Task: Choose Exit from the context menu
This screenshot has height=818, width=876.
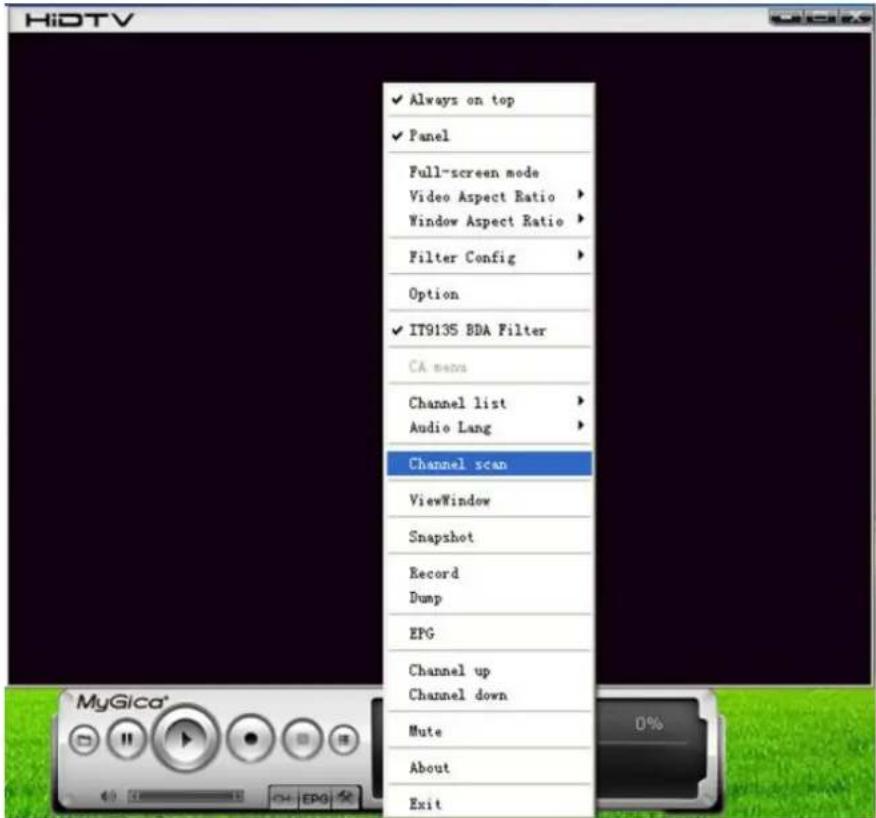Action: (x=489, y=803)
